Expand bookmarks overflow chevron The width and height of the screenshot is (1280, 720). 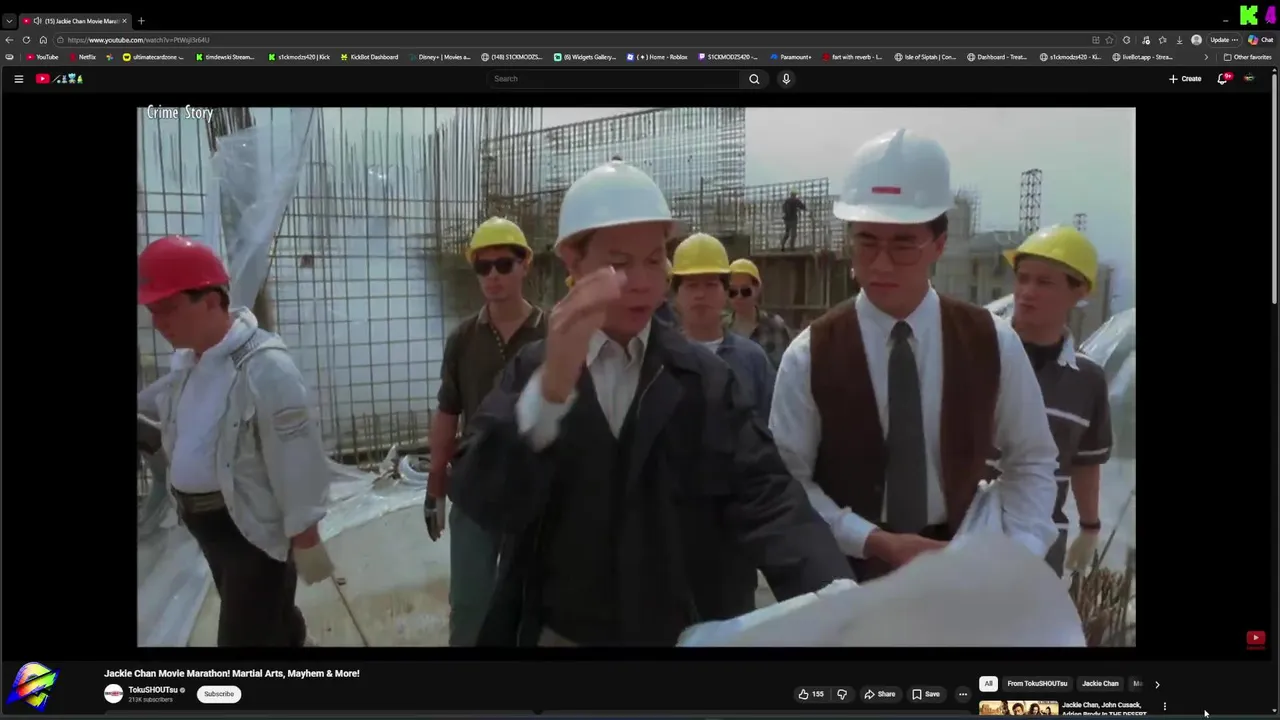coord(1206,57)
